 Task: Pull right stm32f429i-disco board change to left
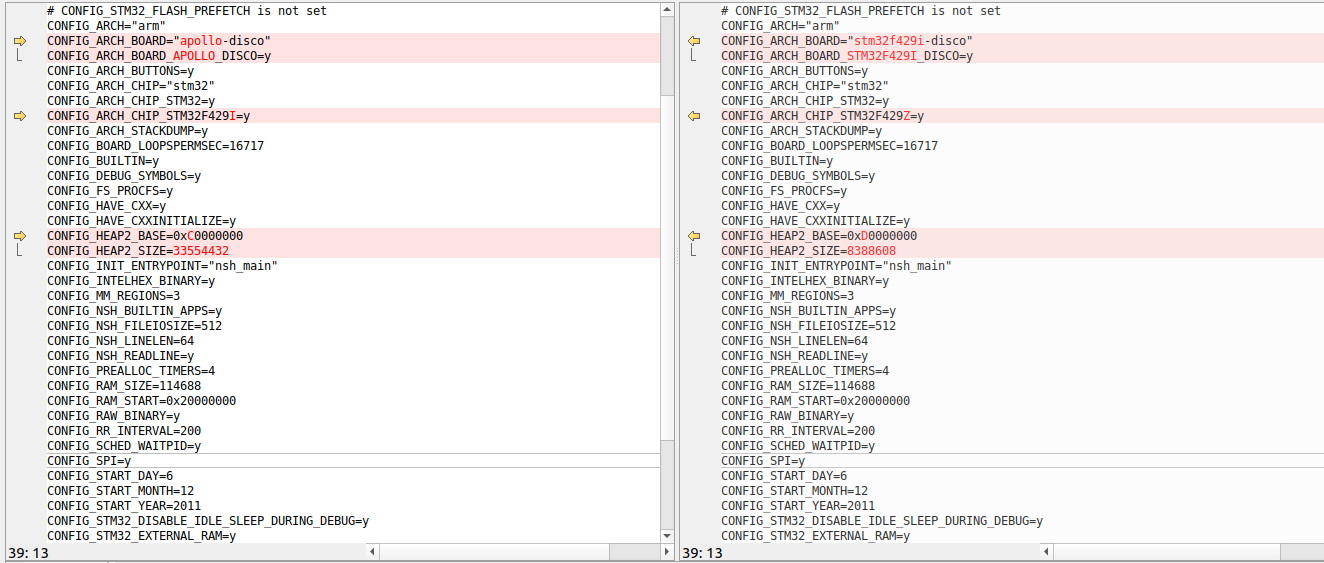pos(693,41)
